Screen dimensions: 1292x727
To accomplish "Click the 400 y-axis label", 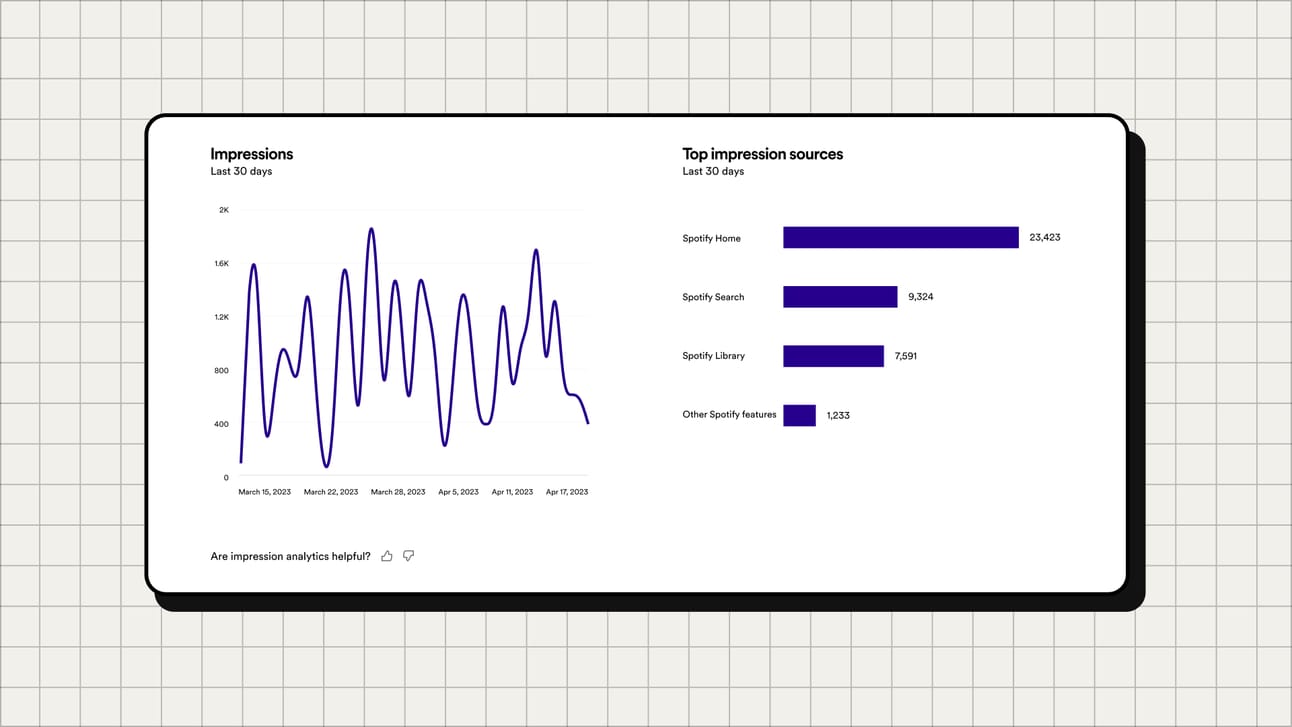I will 222,424.
